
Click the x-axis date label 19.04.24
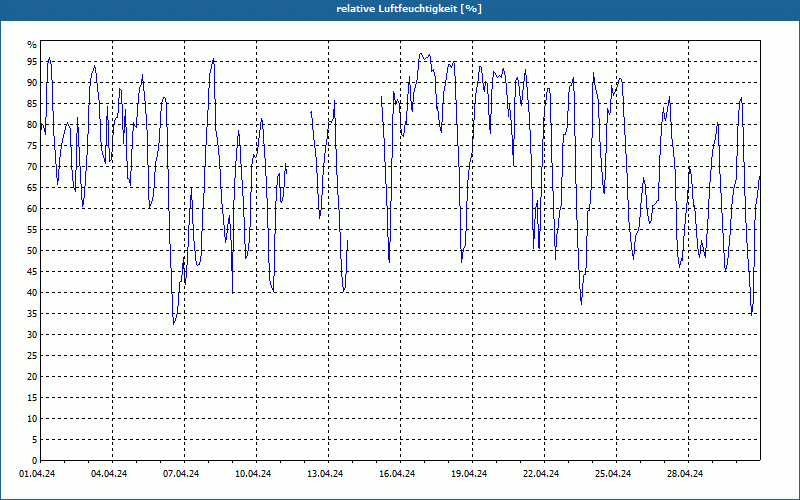pos(468,474)
